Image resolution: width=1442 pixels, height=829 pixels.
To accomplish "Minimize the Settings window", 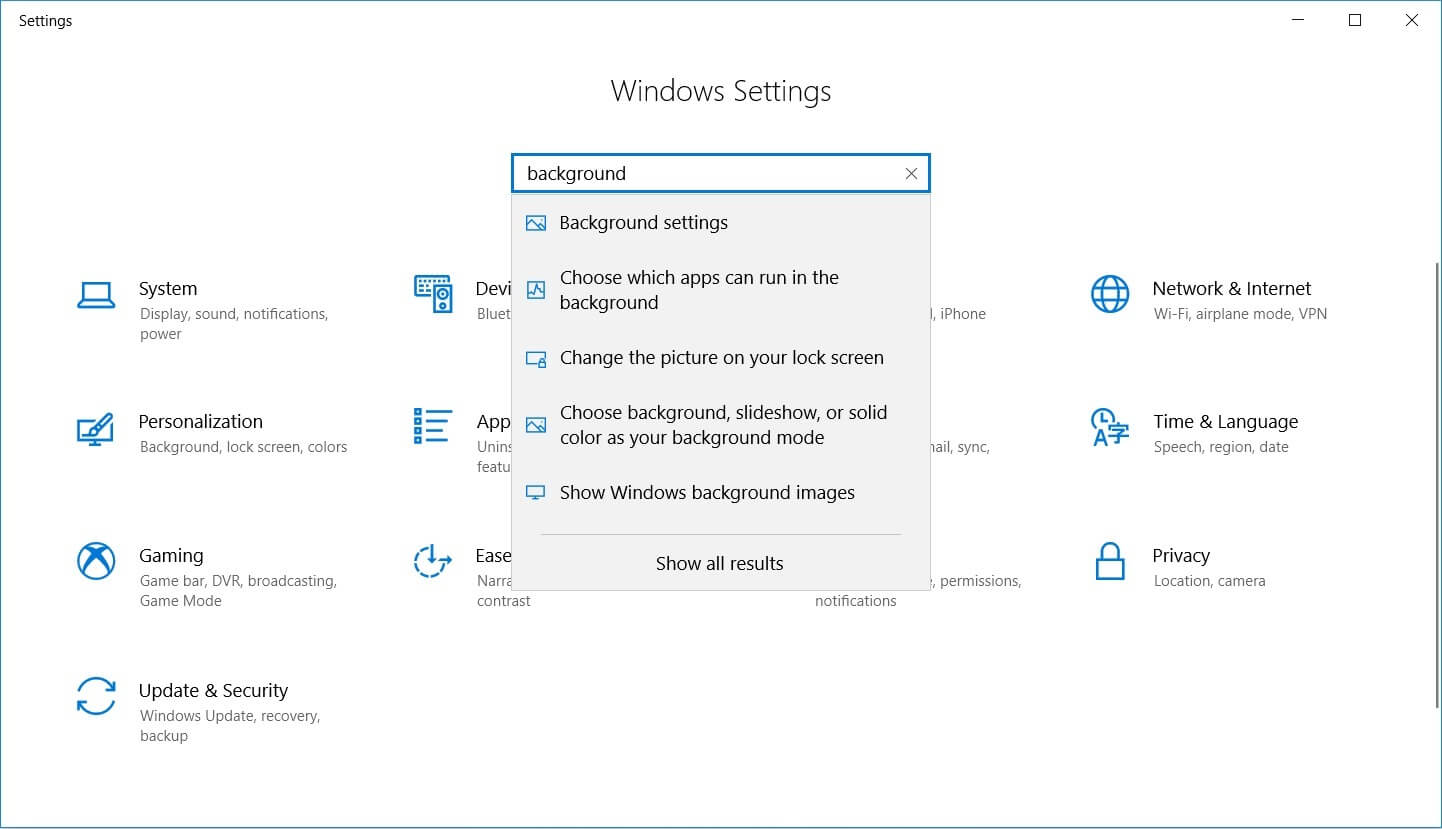I will [1298, 20].
